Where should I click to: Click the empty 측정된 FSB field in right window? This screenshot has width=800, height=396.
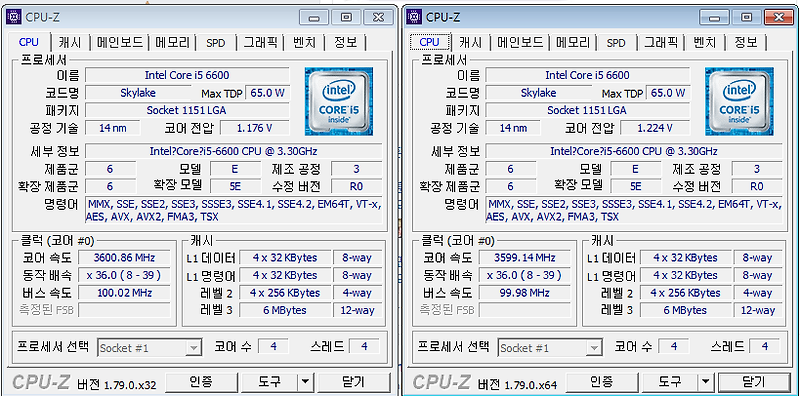tap(525, 310)
